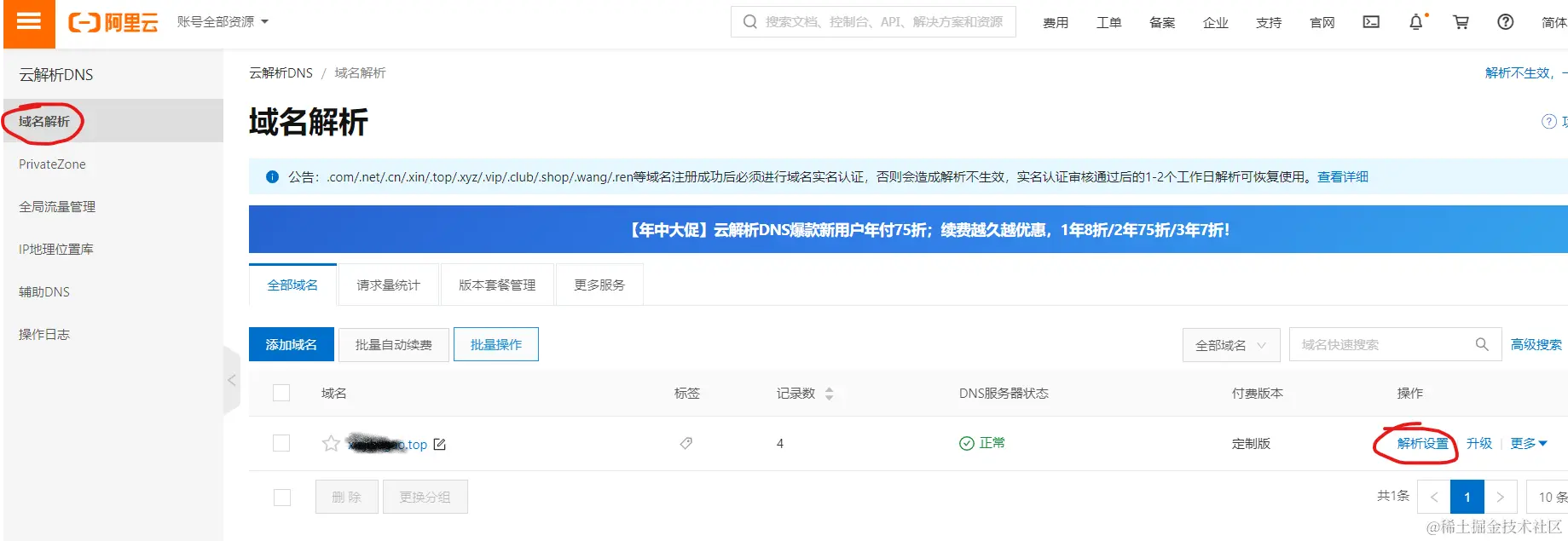Open the 全部域名 filter dropdown

pyautogui.click(x=1231, y=345)
